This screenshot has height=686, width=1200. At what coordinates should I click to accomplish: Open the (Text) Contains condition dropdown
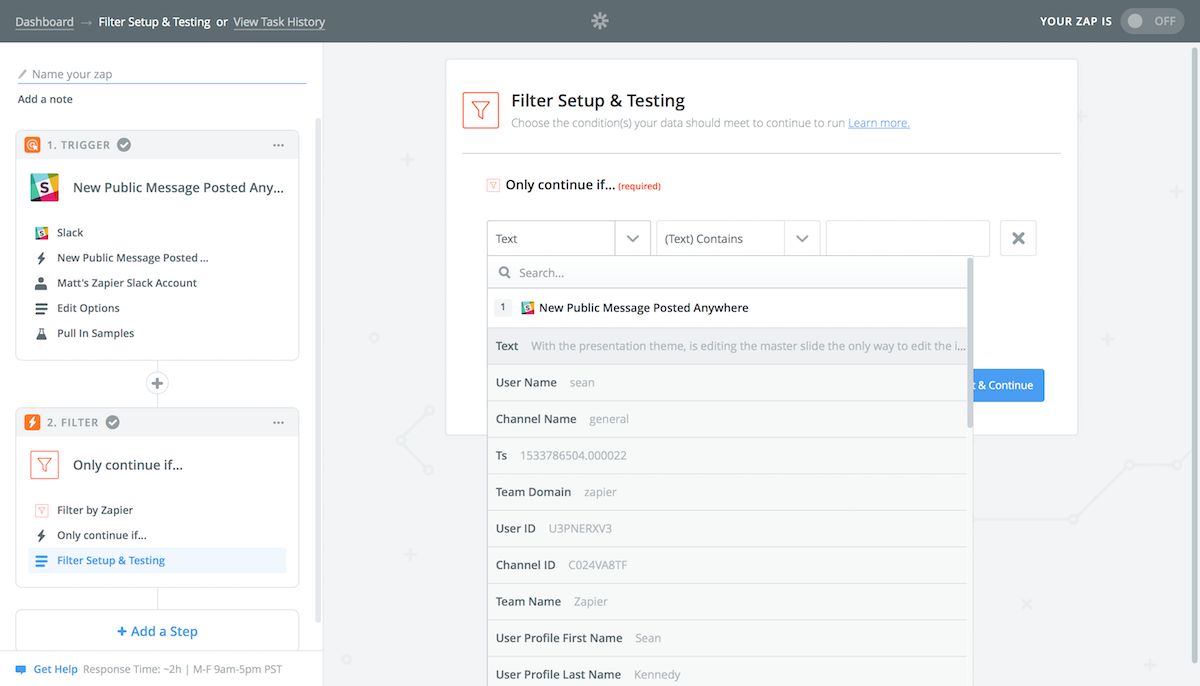point(738,239)
